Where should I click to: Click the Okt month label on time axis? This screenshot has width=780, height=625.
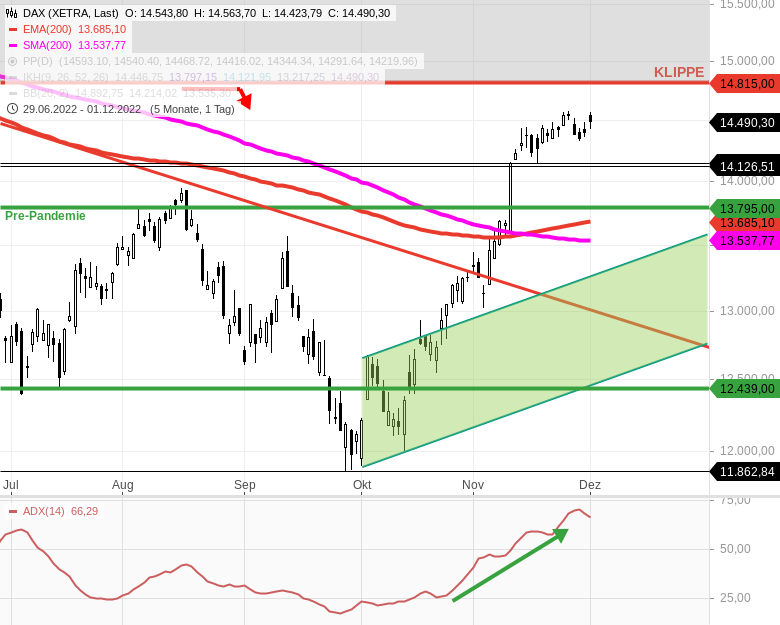click(362, 485)
